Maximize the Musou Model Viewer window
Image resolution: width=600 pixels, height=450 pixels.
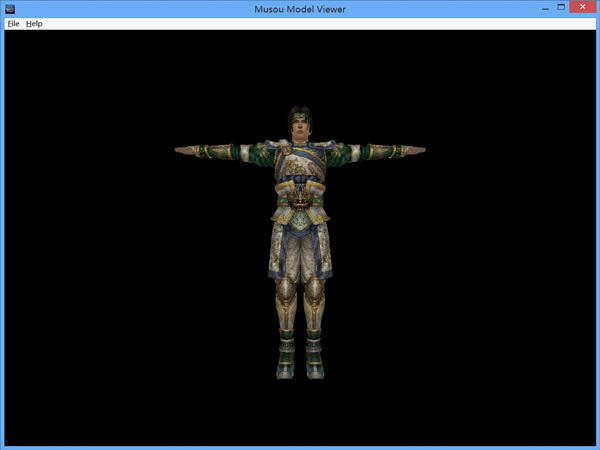[550, 8]
